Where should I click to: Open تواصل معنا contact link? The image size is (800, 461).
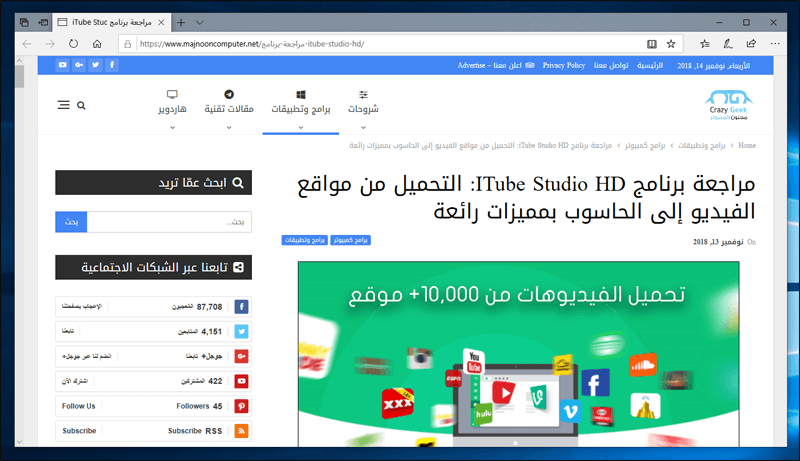[x=611, y=65]
